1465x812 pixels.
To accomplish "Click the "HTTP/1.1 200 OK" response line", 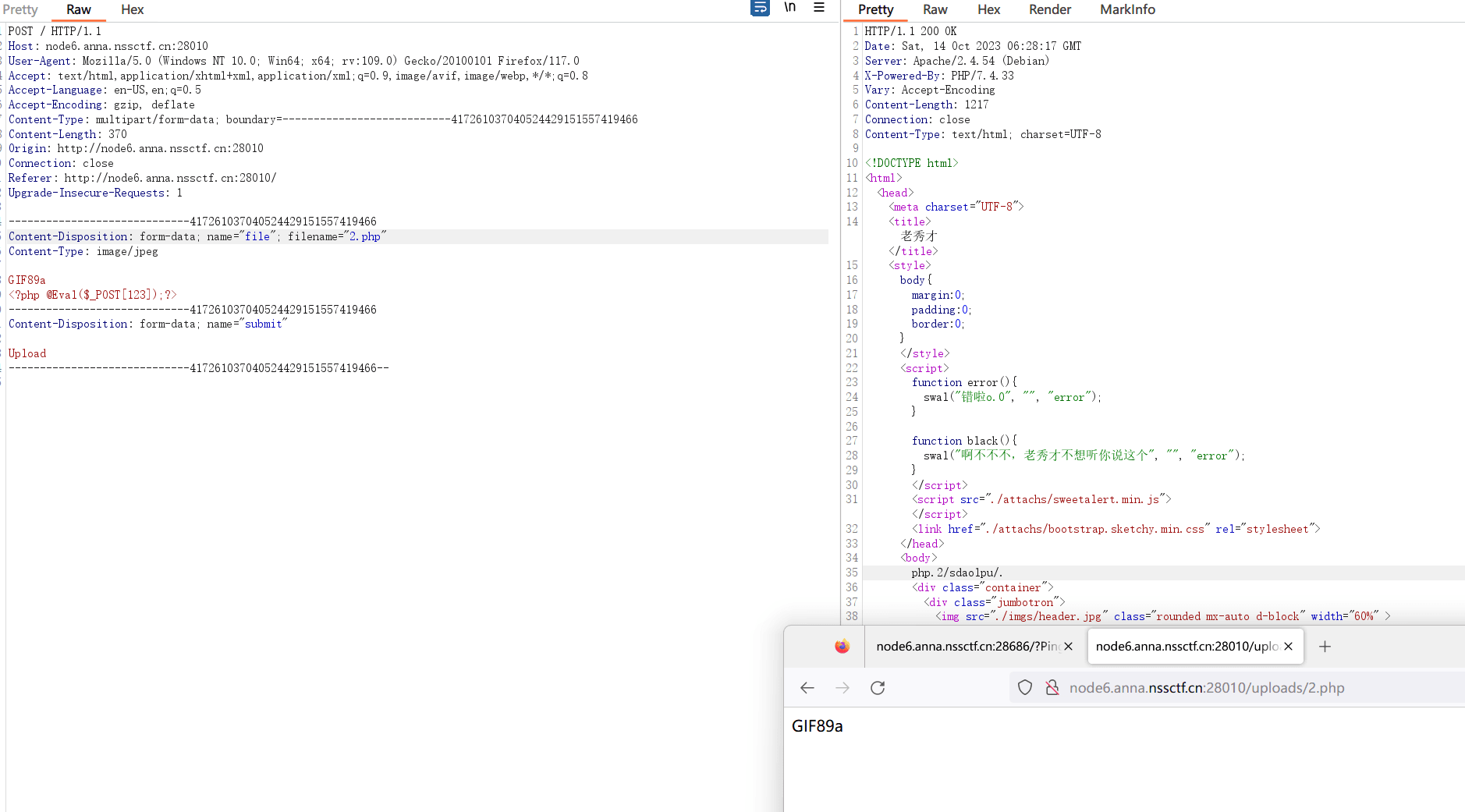I will 910,31.
